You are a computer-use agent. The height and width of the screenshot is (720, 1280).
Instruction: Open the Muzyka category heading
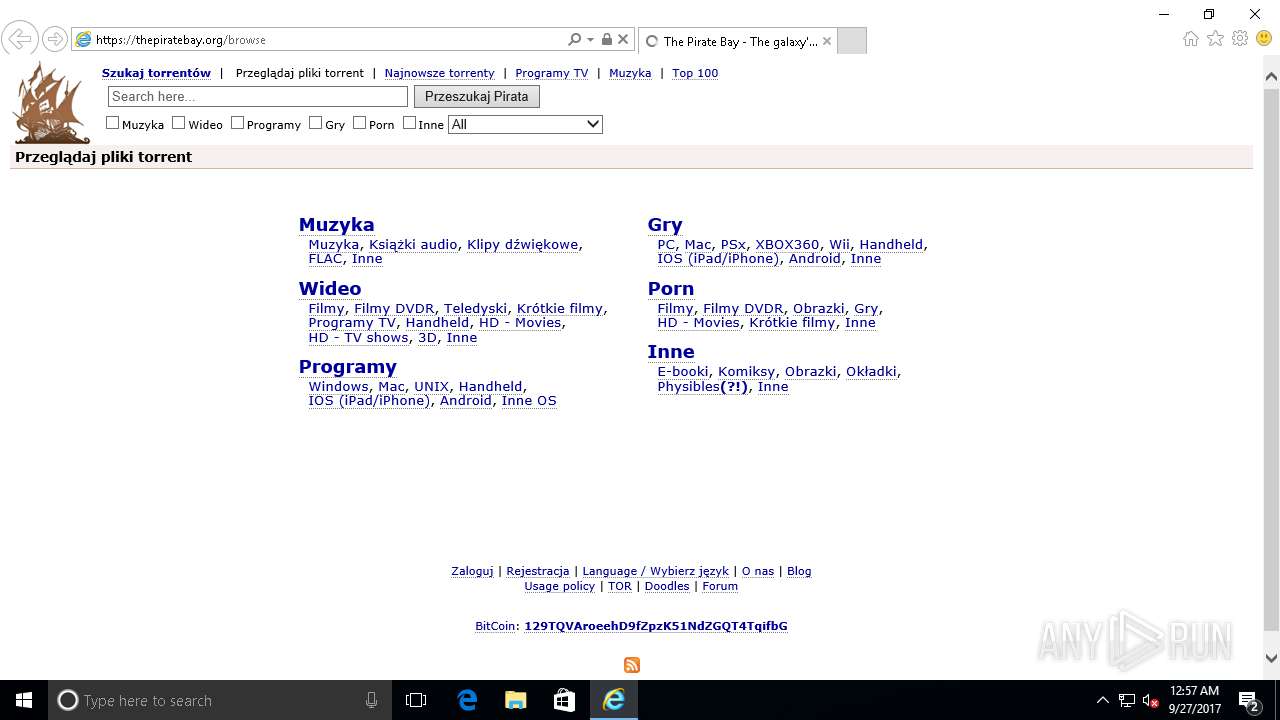336,225
